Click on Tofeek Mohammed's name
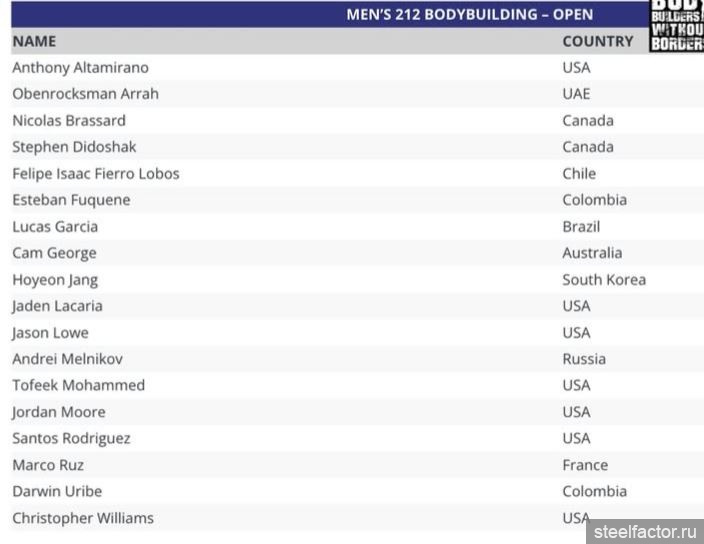The height and width of the screenshot is (544, 704). coord(78,386)
